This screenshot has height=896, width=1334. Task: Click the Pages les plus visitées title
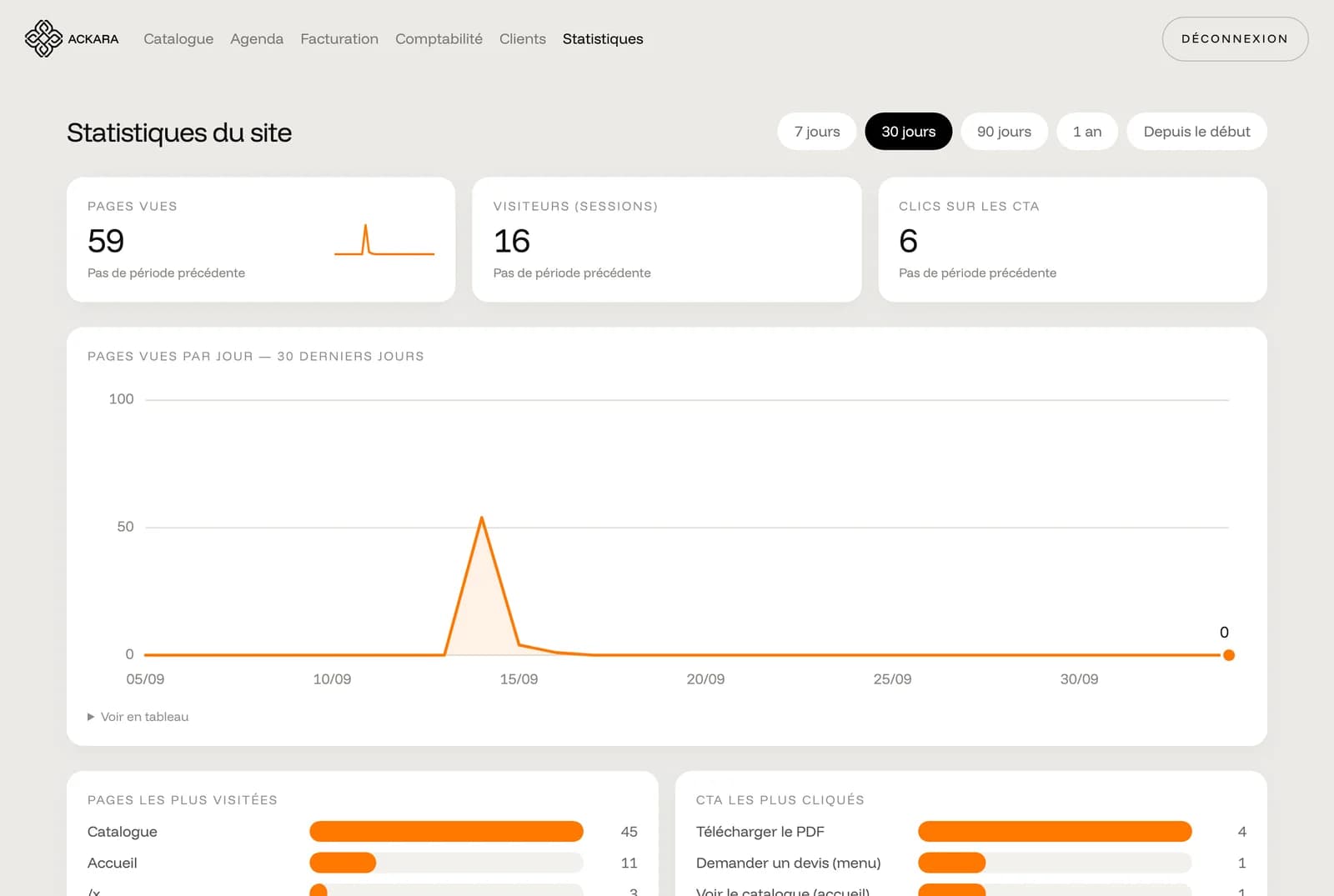183,800
